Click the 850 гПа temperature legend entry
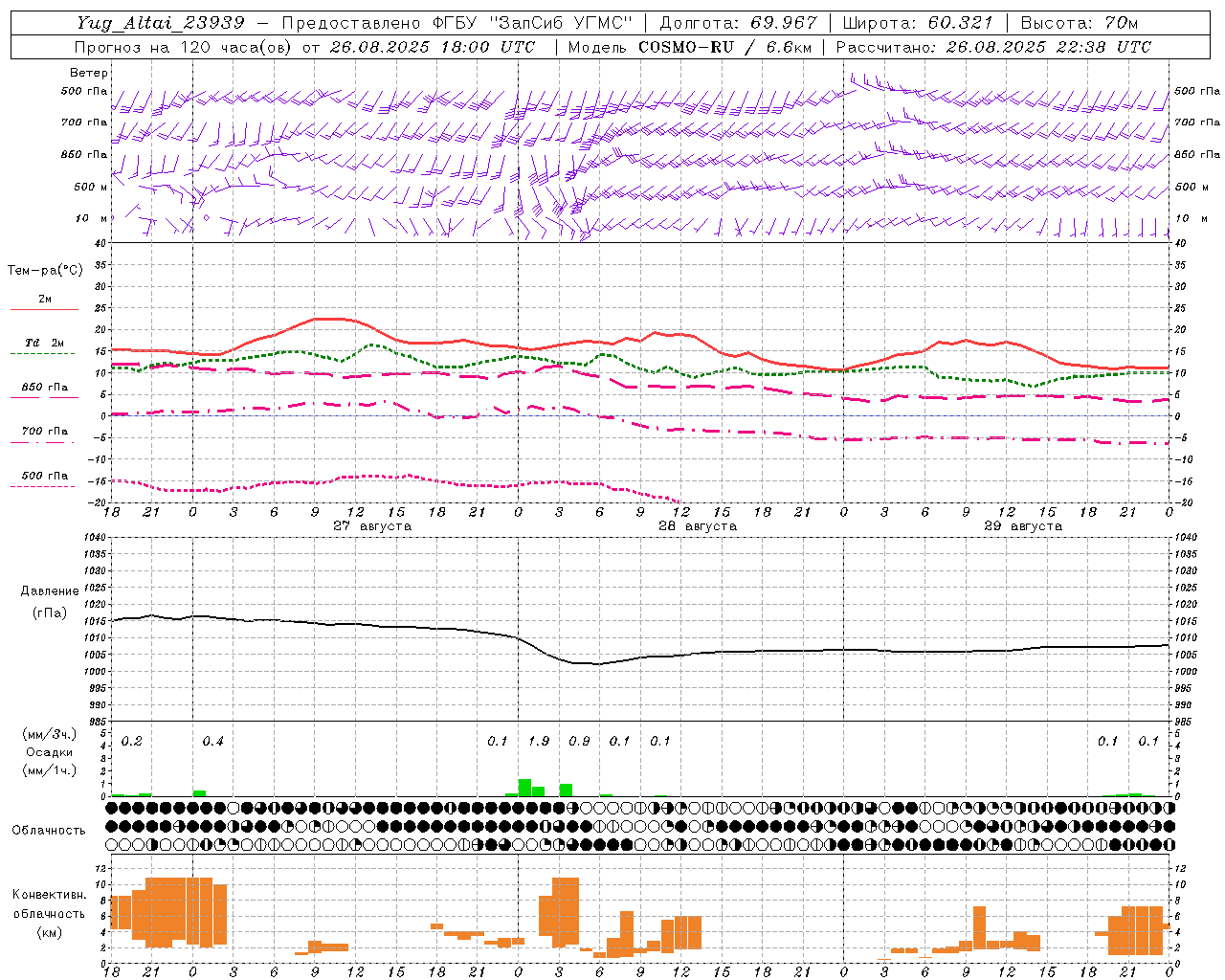 tap(44, 391)
